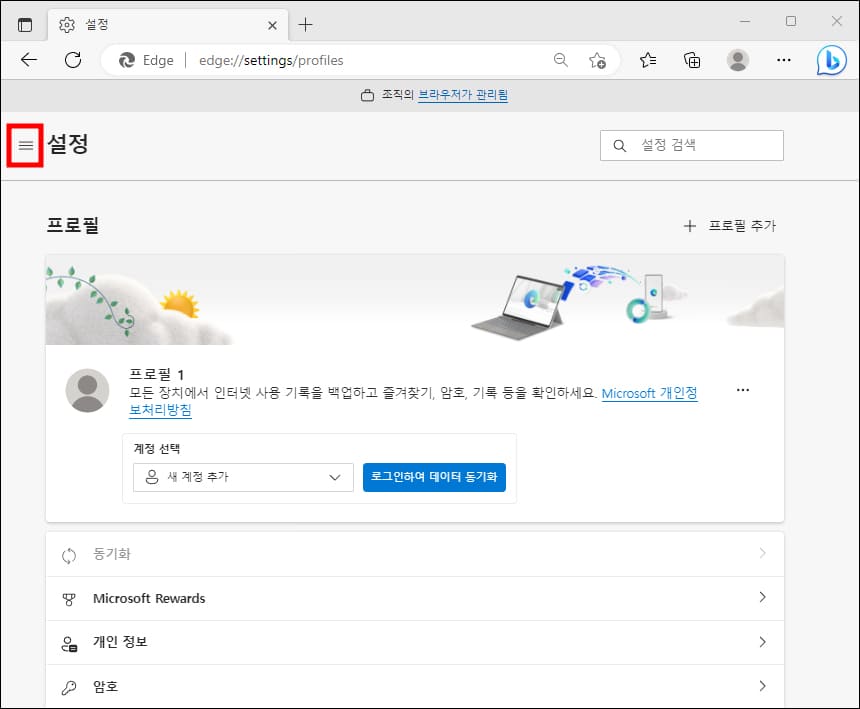Open more actions for 프로필 1
This screenshot has width=860, height=709.
742,390
